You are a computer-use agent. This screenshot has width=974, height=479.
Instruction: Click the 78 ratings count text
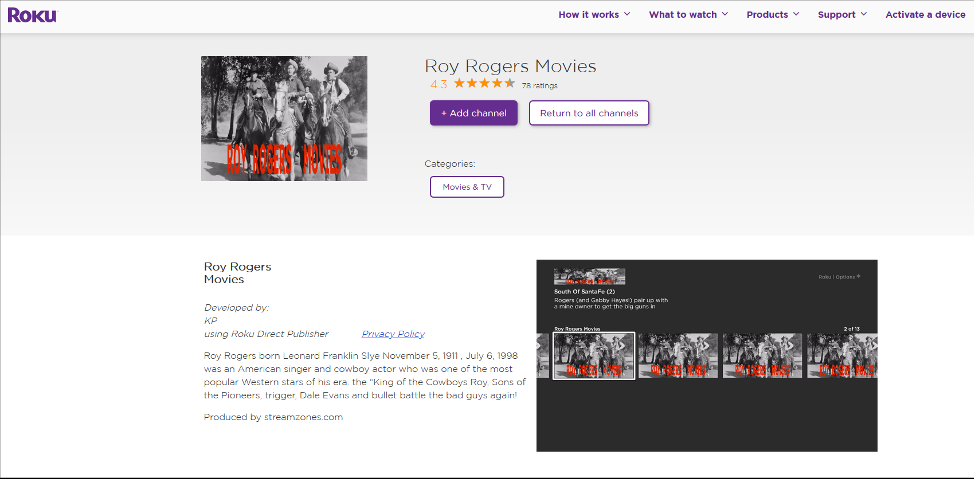[540, 86]
